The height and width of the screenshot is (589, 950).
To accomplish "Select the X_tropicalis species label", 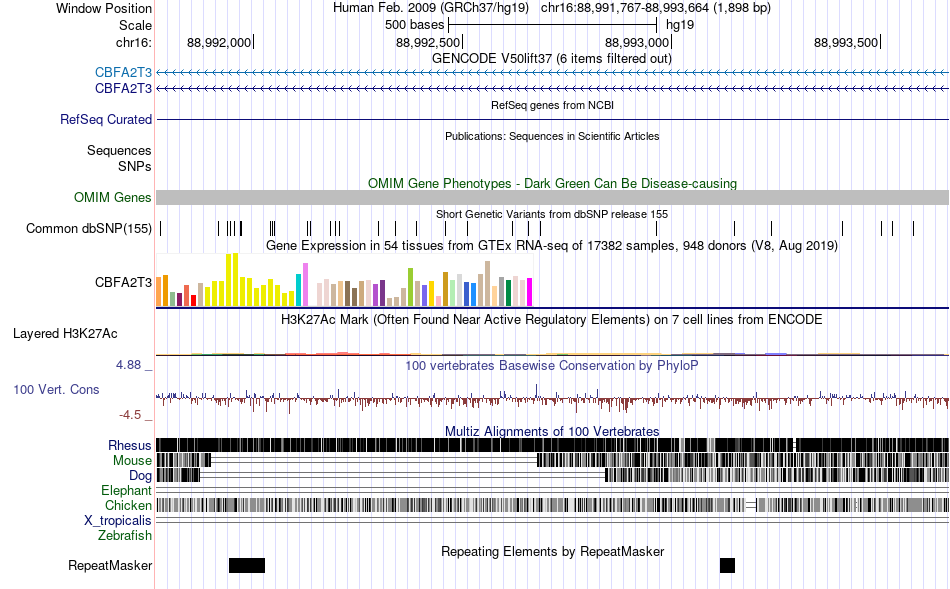I will point(118,521).
